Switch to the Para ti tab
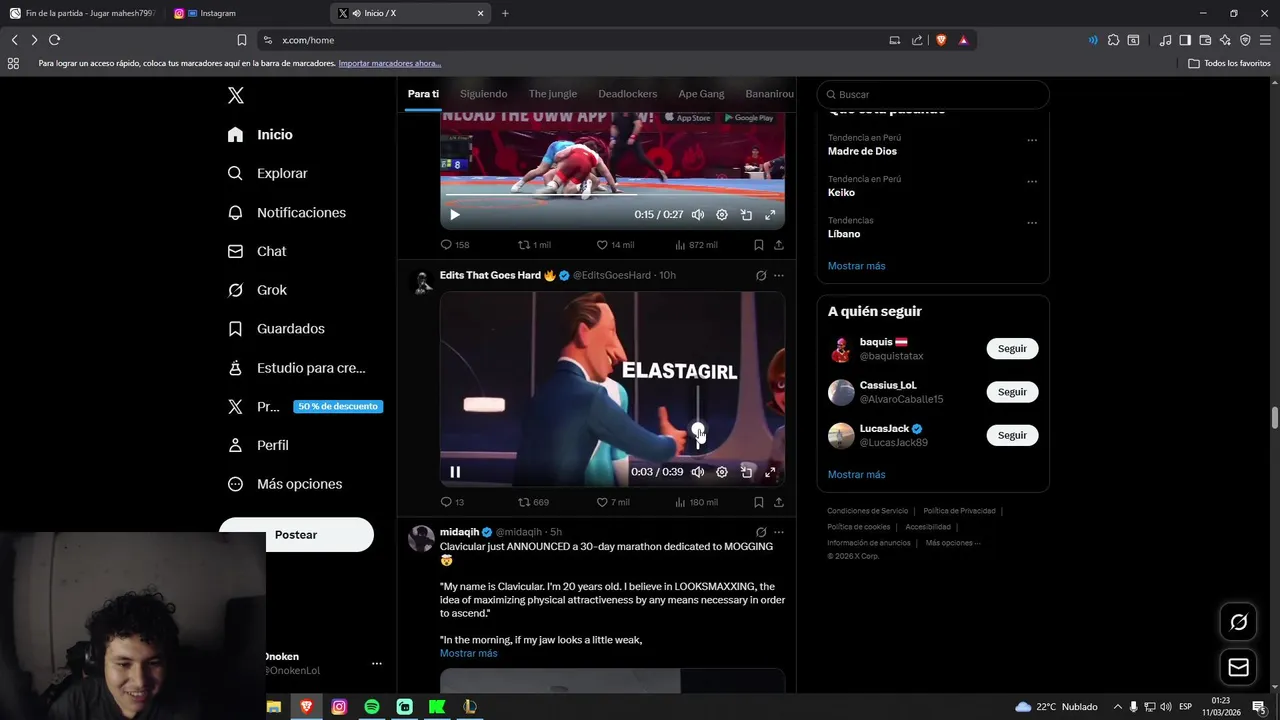The height and width of the screenshot is (720, 1280). (x=423, y=94)
